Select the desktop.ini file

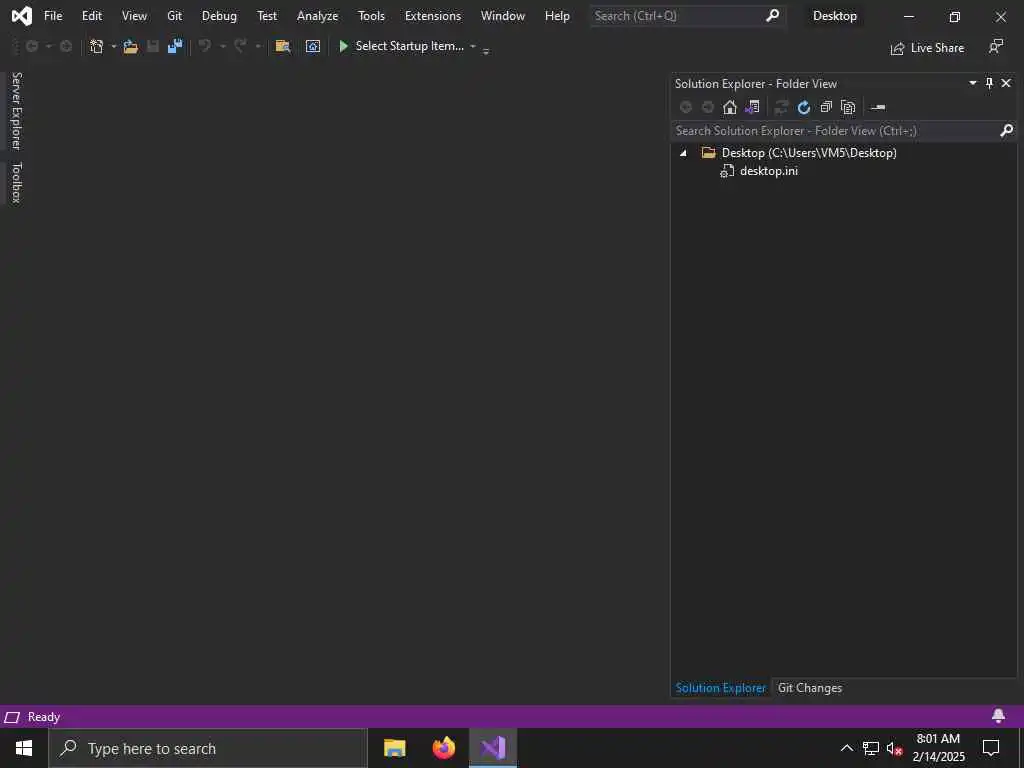coord(769,171)
